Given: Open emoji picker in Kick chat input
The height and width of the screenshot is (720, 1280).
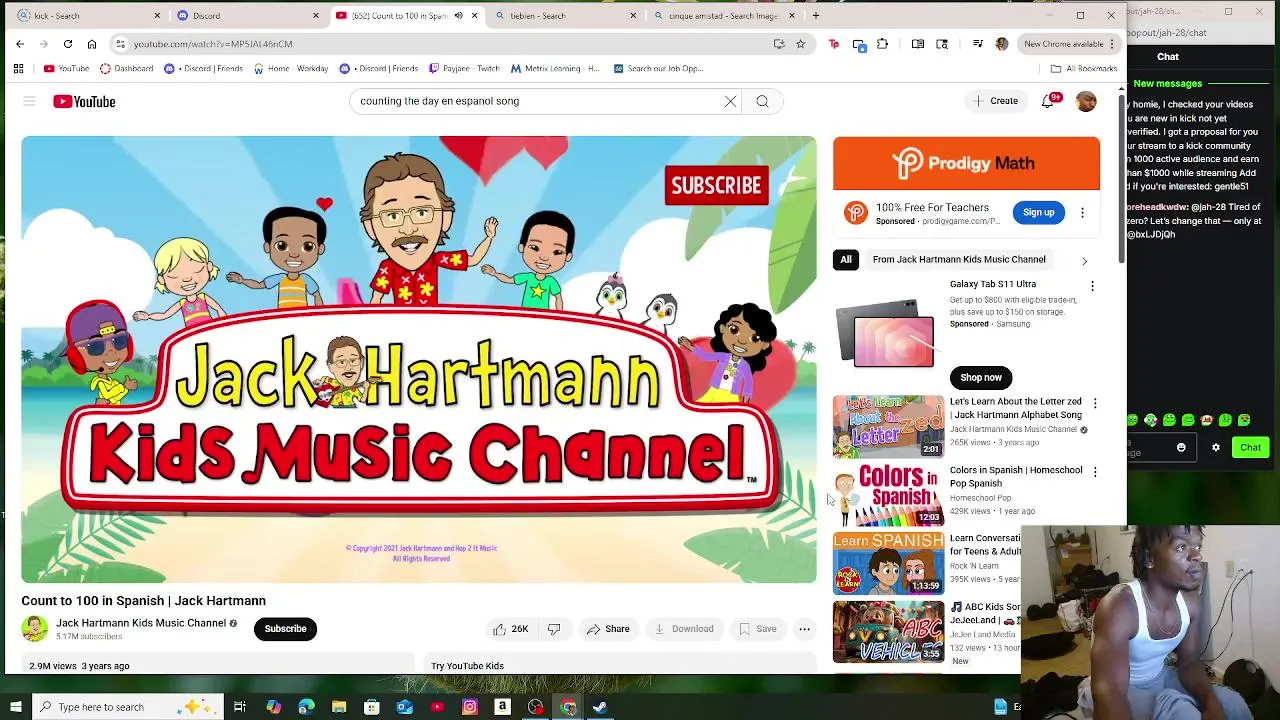Looking at the screenshot, I should tap(1181, 448).
